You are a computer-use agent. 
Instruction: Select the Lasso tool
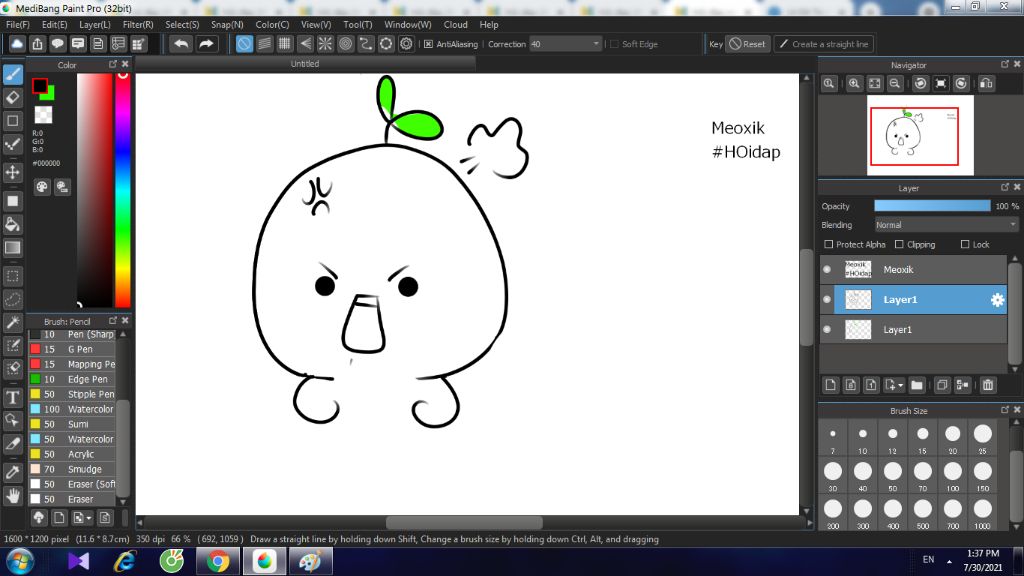point(12,300)
